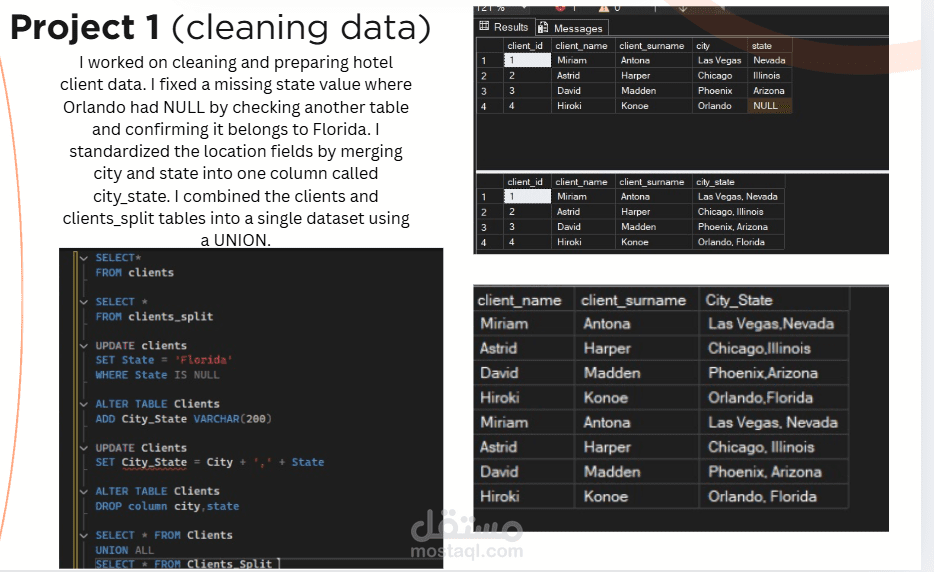Viewport: 934px width, 572px height.
Task: Click 'DROP column' keyword in the code
Action: point(131,506)
